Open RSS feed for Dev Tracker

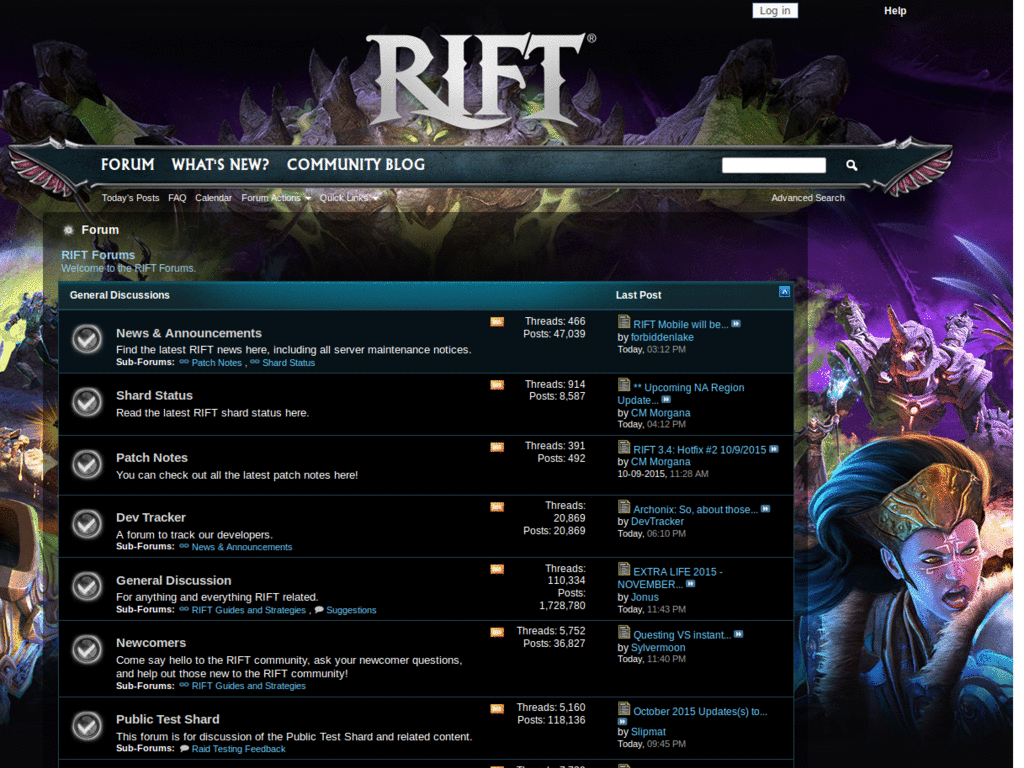[497, 507]
